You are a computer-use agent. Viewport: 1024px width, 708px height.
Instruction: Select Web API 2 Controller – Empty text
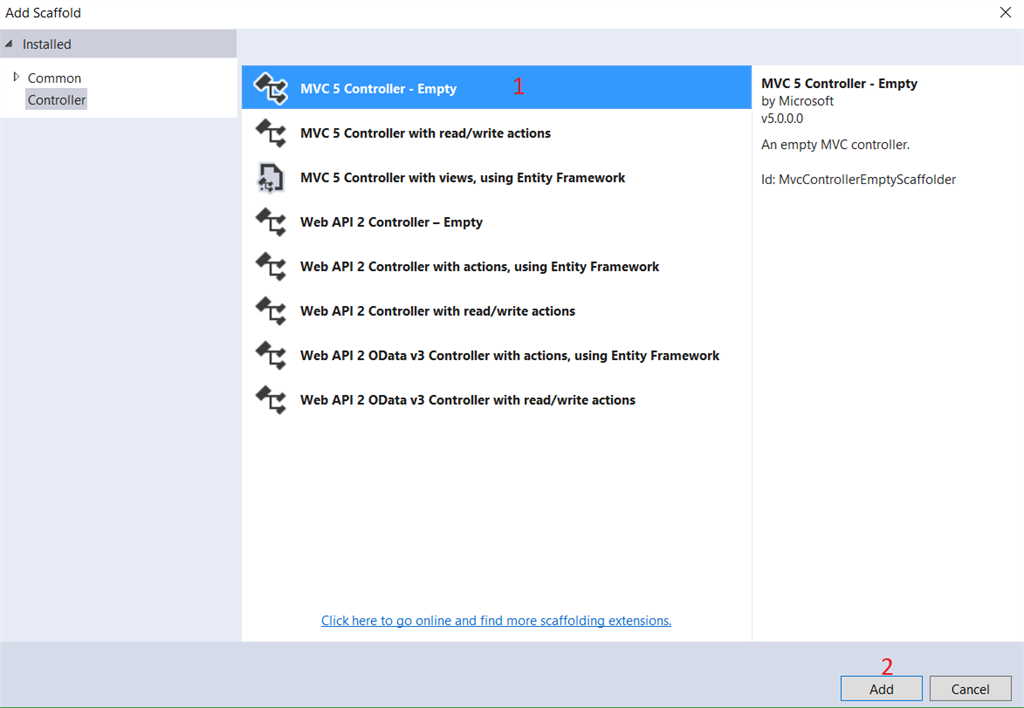click(391, 222)
